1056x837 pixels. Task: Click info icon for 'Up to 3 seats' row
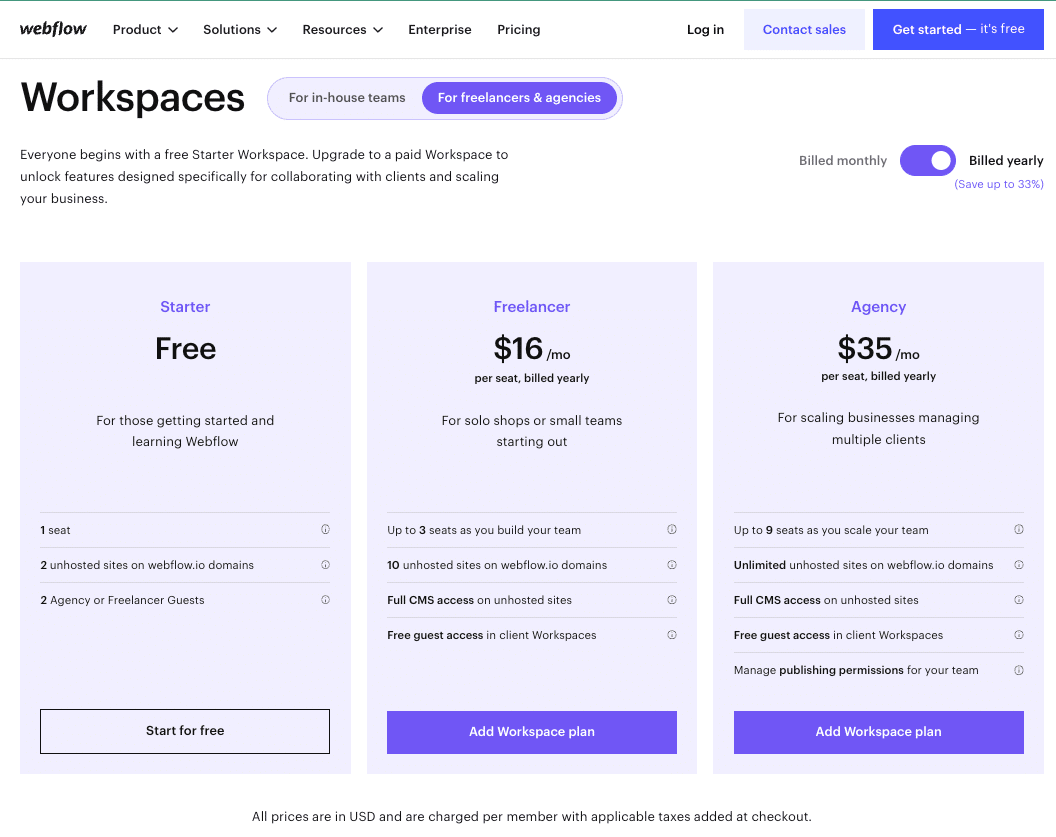(x=671, y=529)
